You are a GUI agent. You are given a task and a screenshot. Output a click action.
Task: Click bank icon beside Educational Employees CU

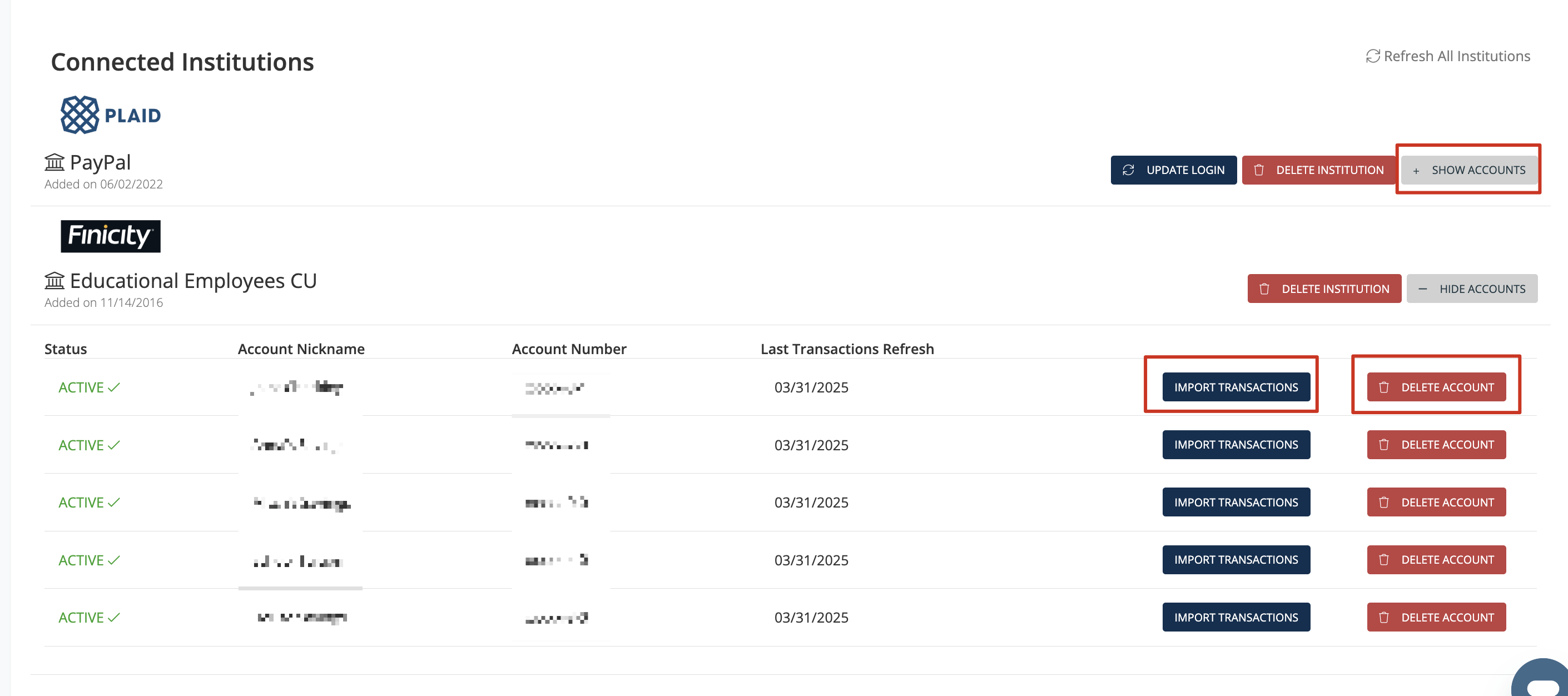click(x=54, y=281)
